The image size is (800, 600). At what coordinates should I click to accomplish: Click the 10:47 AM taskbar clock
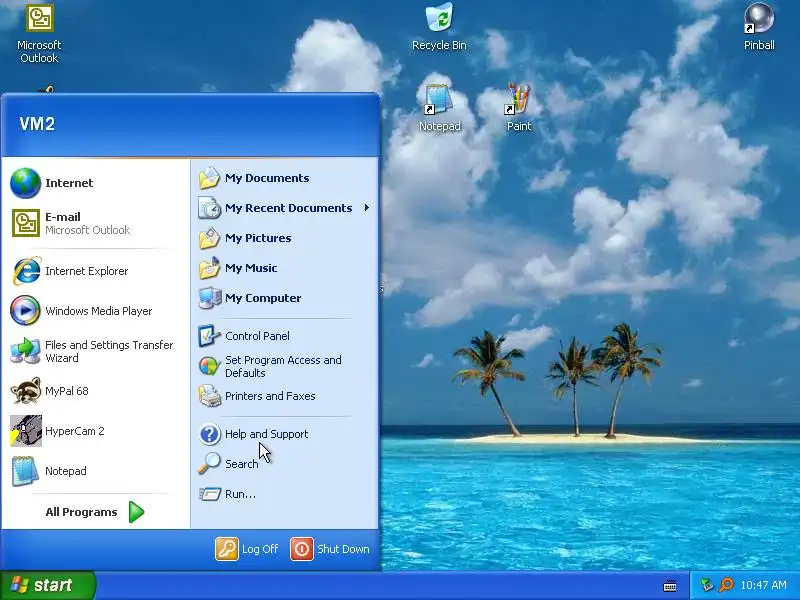(763, 585)
